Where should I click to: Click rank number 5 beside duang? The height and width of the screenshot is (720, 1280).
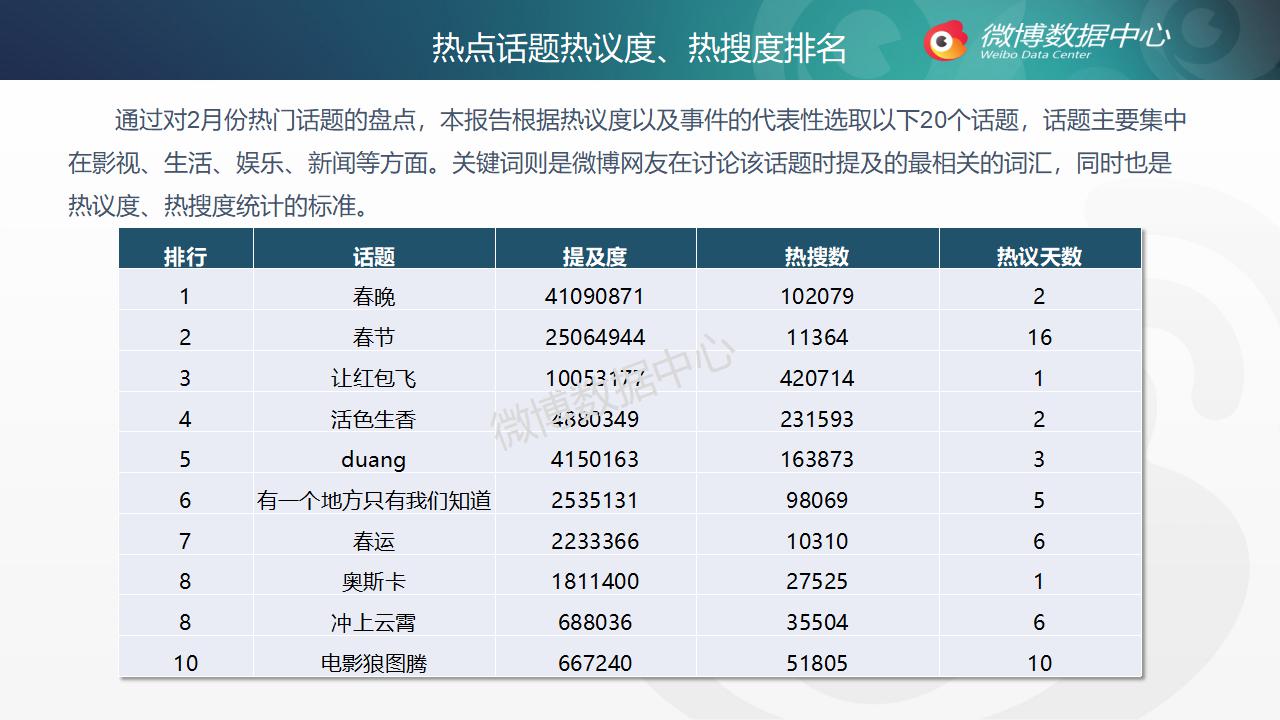(x=185, y=460)
